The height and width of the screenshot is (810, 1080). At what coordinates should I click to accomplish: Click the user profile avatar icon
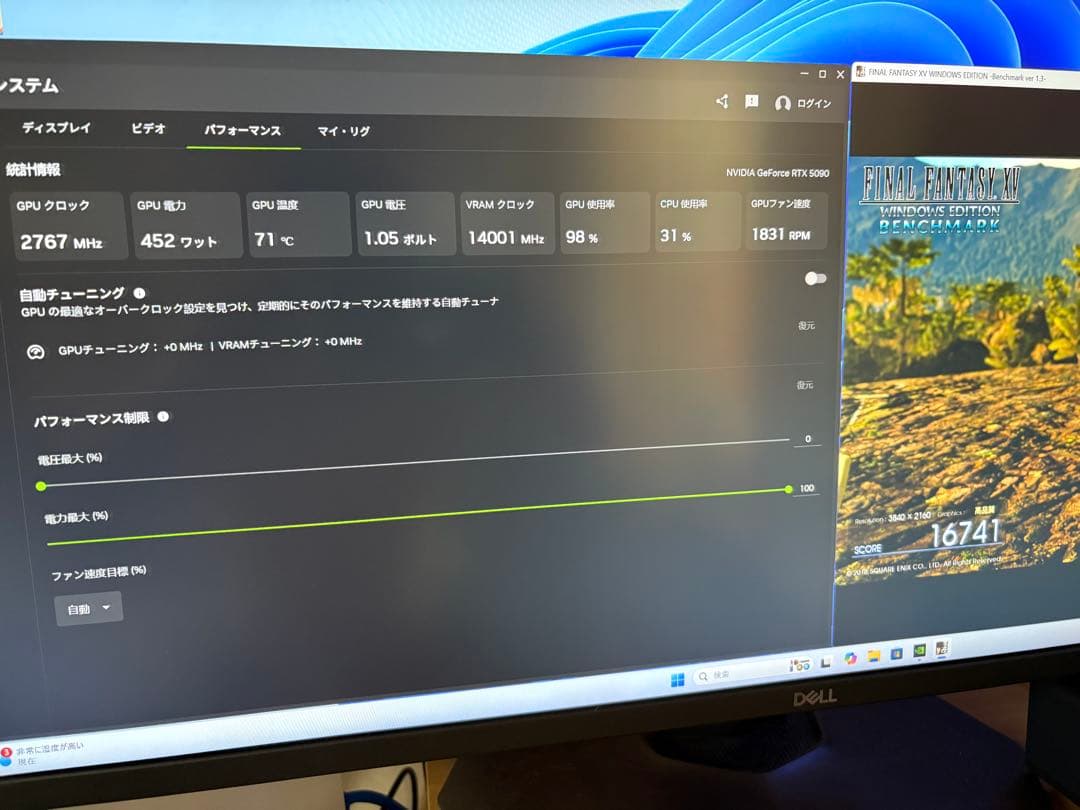pos(783,103)
